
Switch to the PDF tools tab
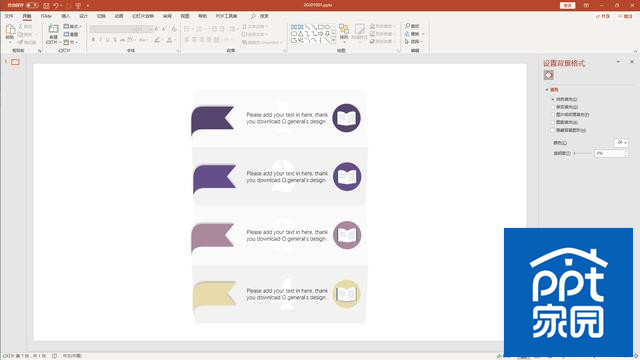click(x=227, y=16)
